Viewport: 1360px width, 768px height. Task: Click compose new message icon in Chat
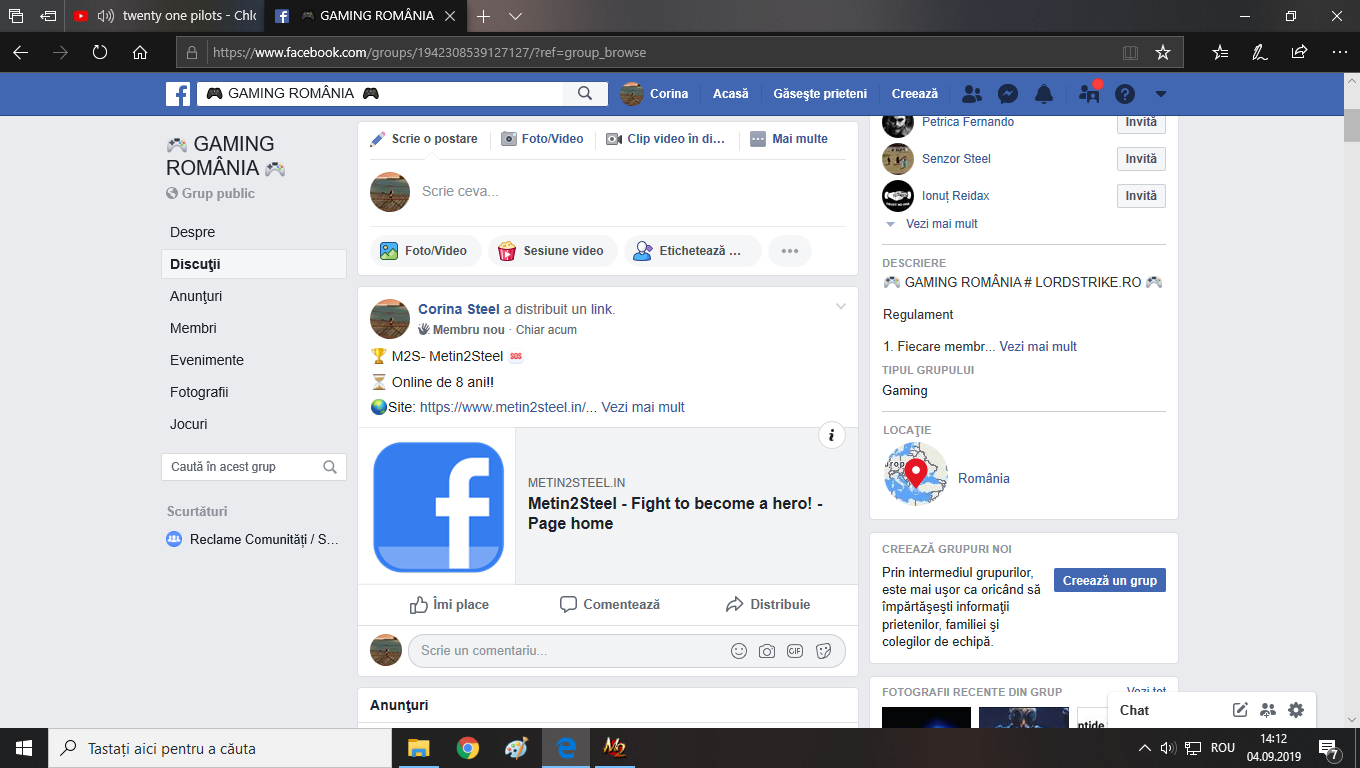tap(1240, 710)
